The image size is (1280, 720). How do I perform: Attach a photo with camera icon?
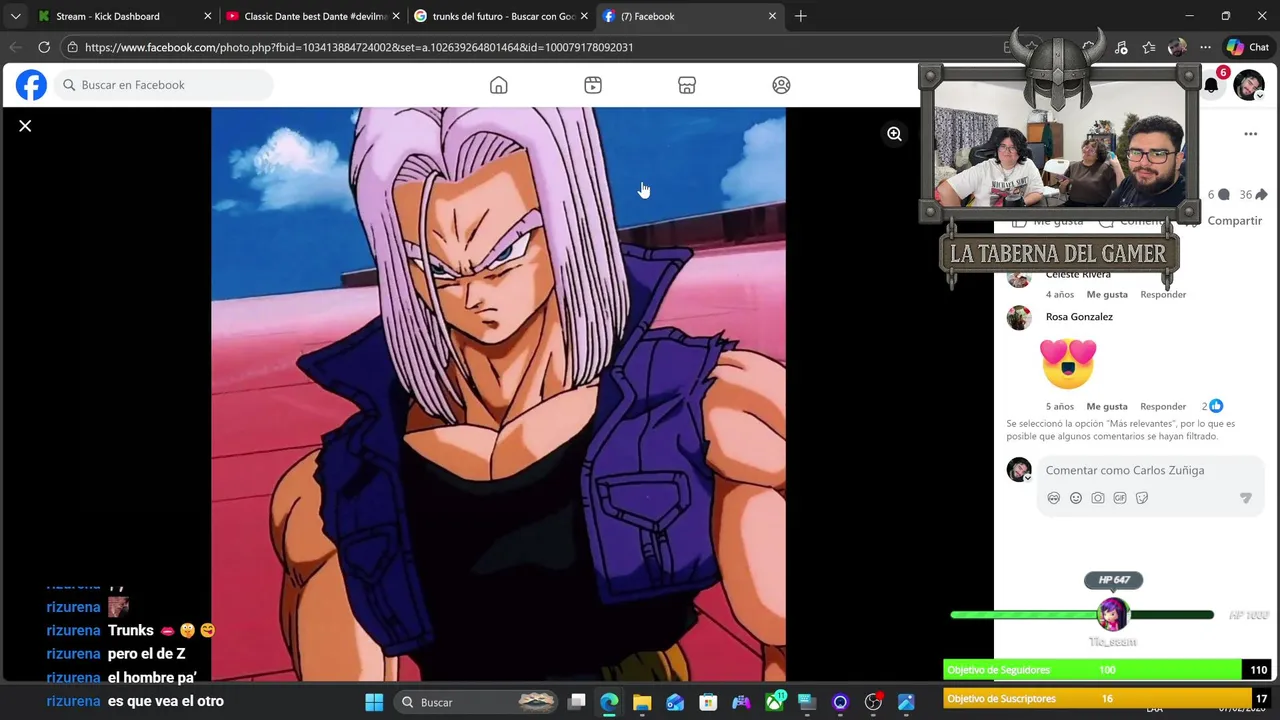1098,498
